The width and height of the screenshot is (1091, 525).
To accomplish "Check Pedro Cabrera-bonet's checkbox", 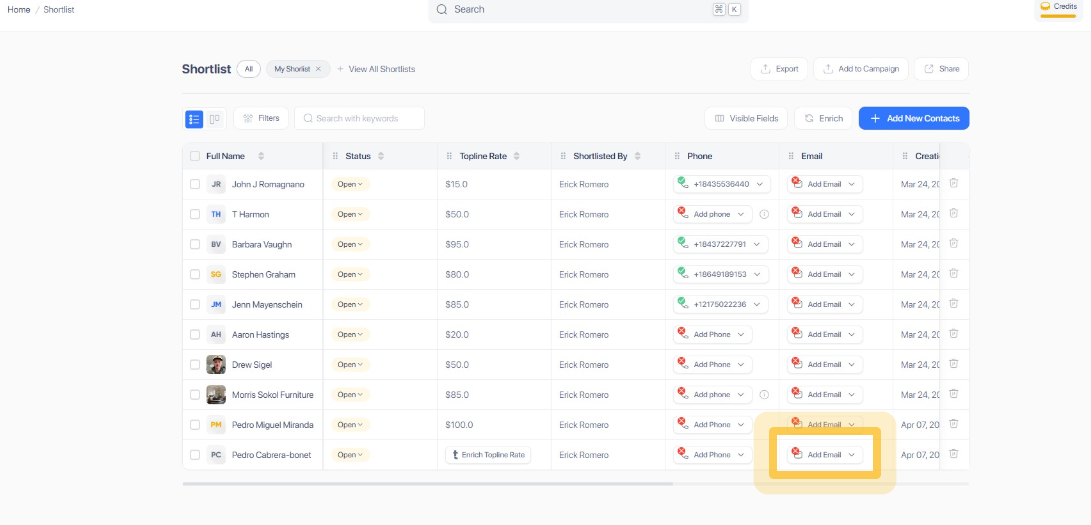I will pos(195,455).
